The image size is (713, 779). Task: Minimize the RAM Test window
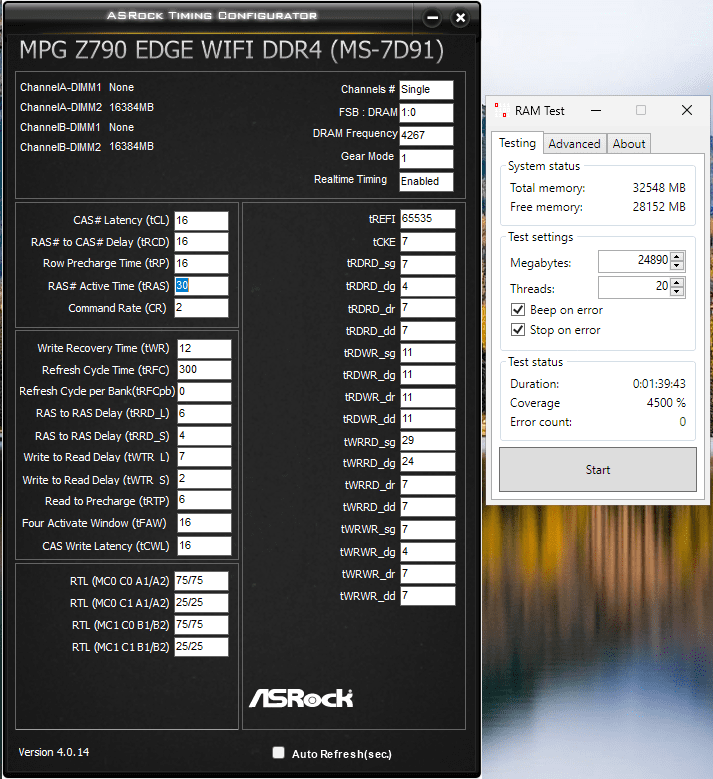coord(596,110)
